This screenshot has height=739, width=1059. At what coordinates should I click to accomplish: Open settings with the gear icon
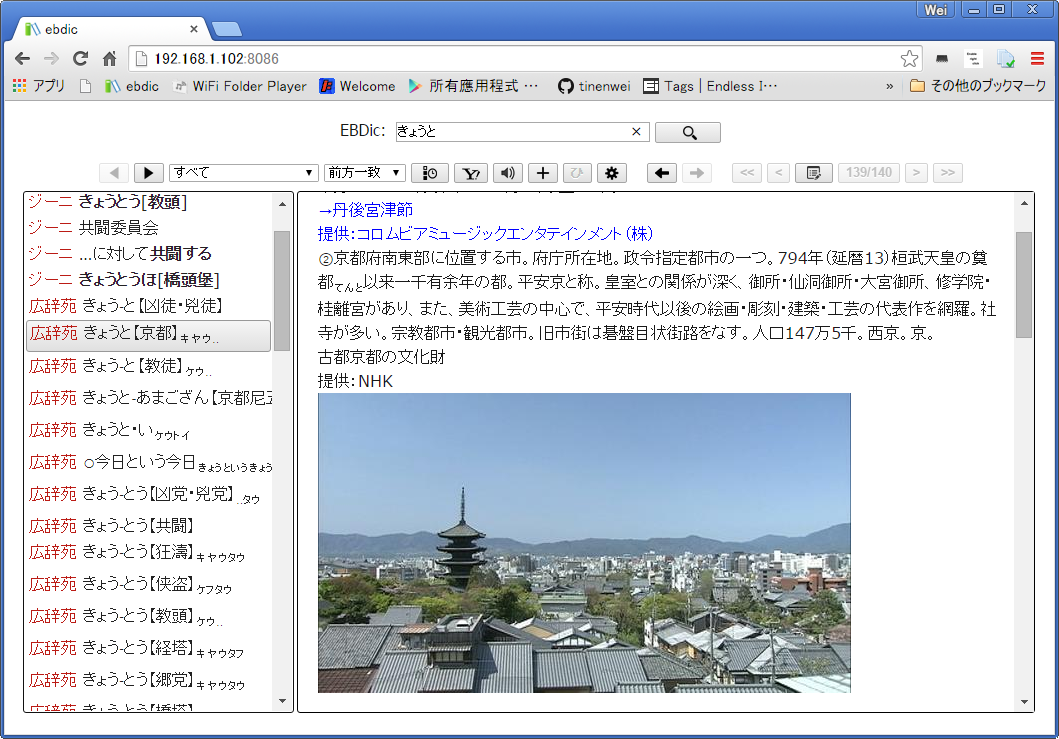coord(611,173)
